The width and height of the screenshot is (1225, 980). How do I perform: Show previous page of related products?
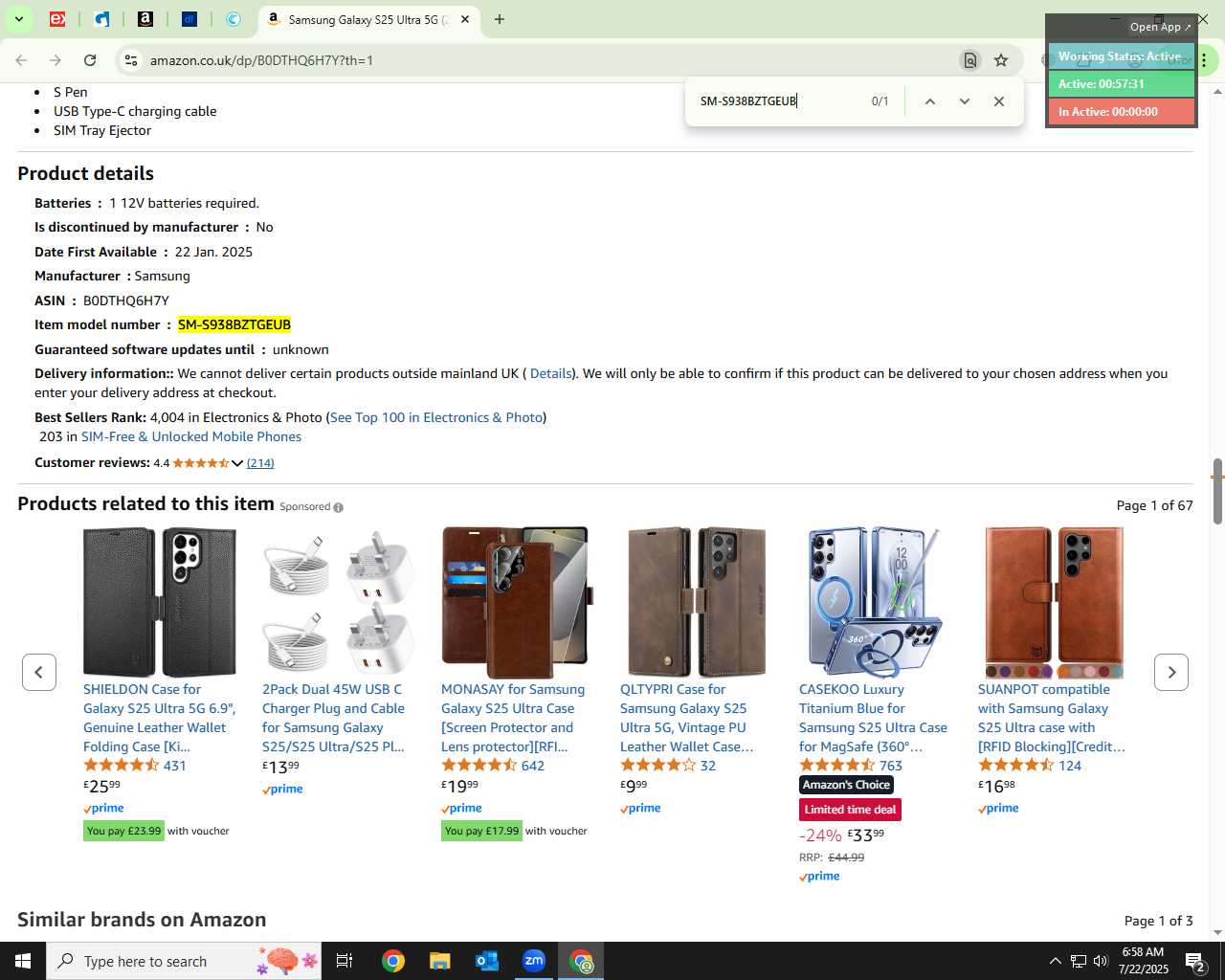click(39, 672)
